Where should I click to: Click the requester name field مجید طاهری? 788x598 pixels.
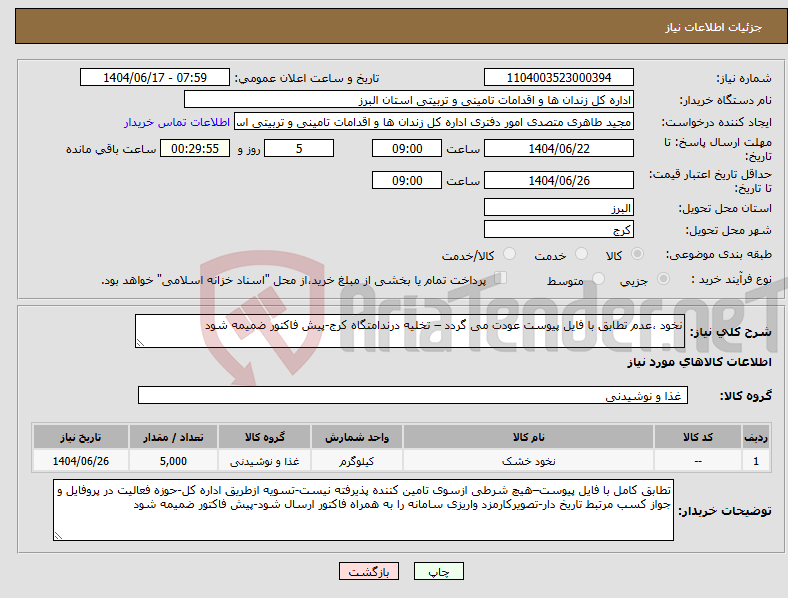coord(434,122)
